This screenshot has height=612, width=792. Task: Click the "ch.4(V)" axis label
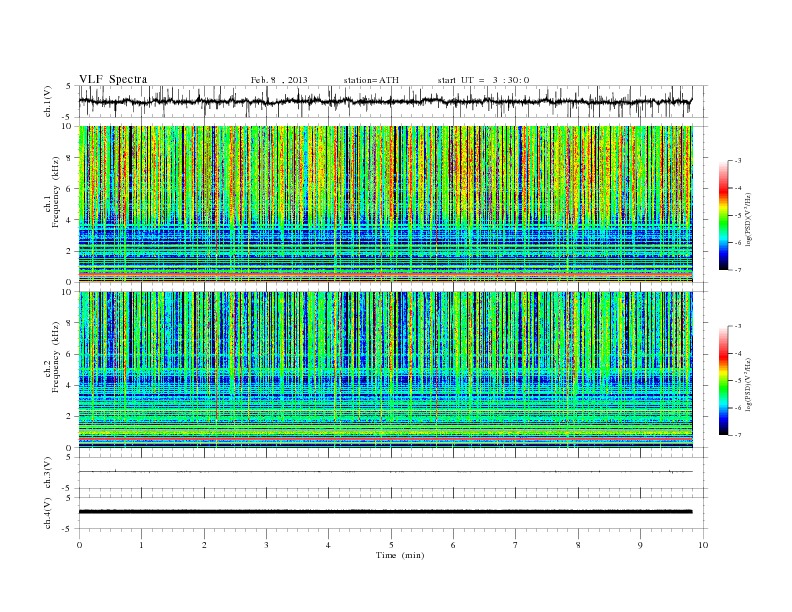tap(48, 514)
